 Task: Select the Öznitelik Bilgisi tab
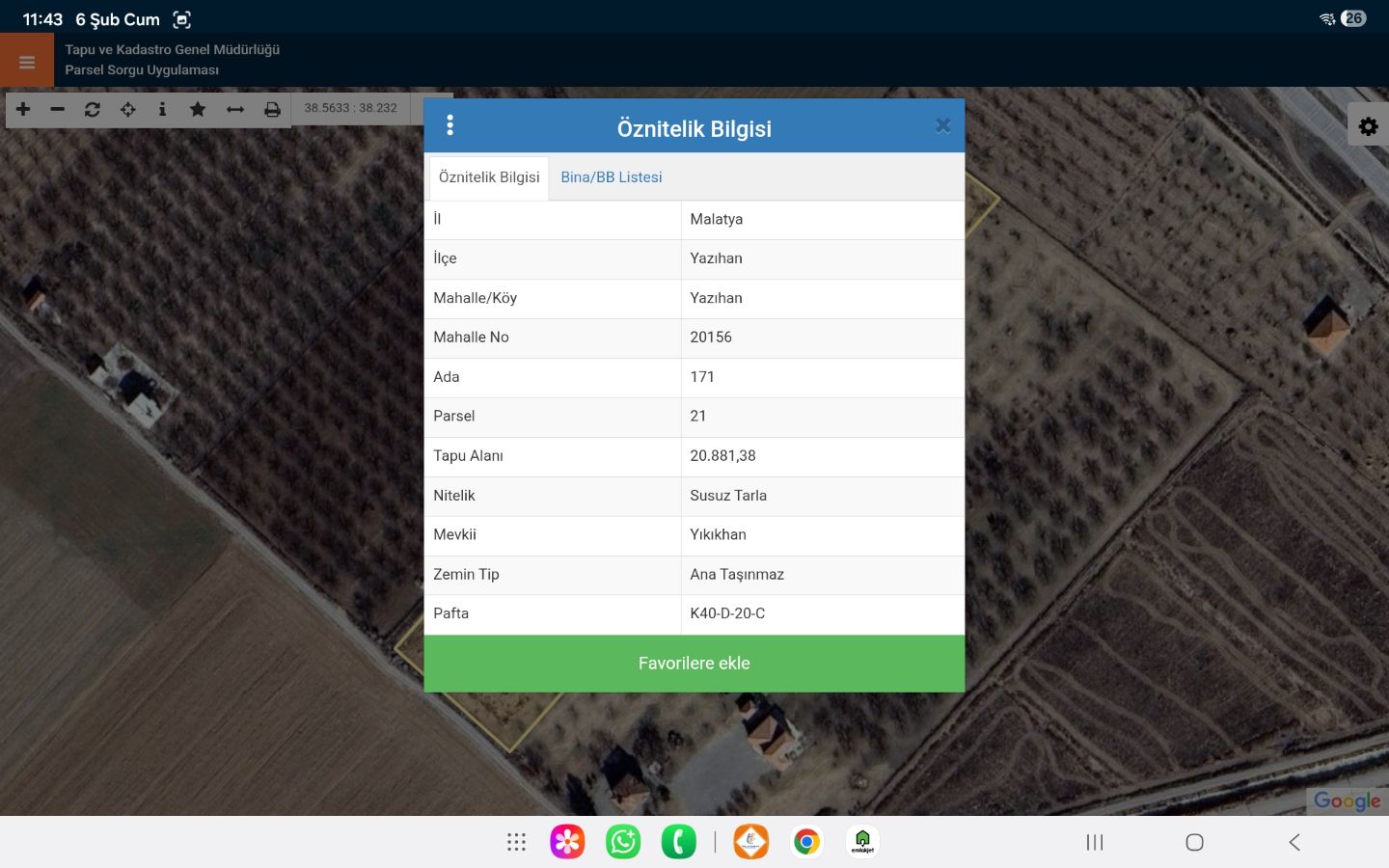point(489,177)
